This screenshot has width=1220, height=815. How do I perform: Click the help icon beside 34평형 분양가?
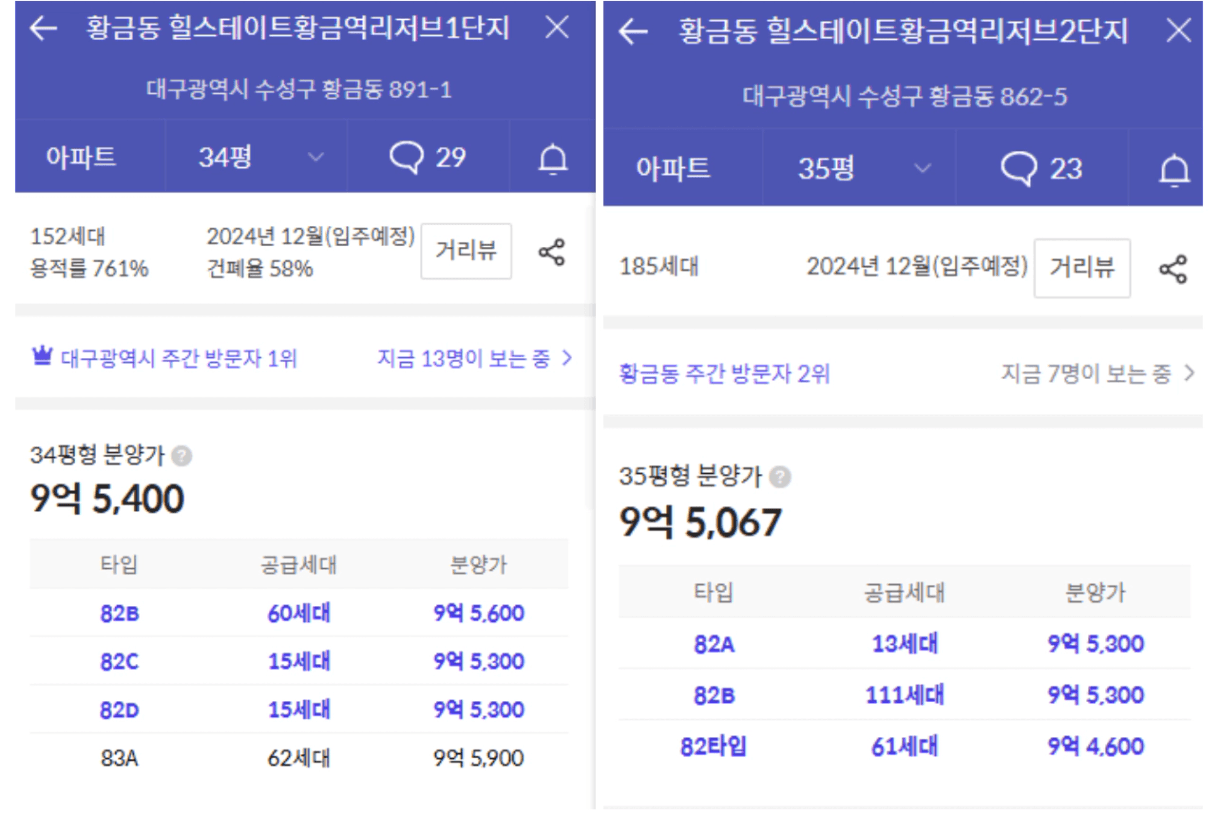(181, 456)
